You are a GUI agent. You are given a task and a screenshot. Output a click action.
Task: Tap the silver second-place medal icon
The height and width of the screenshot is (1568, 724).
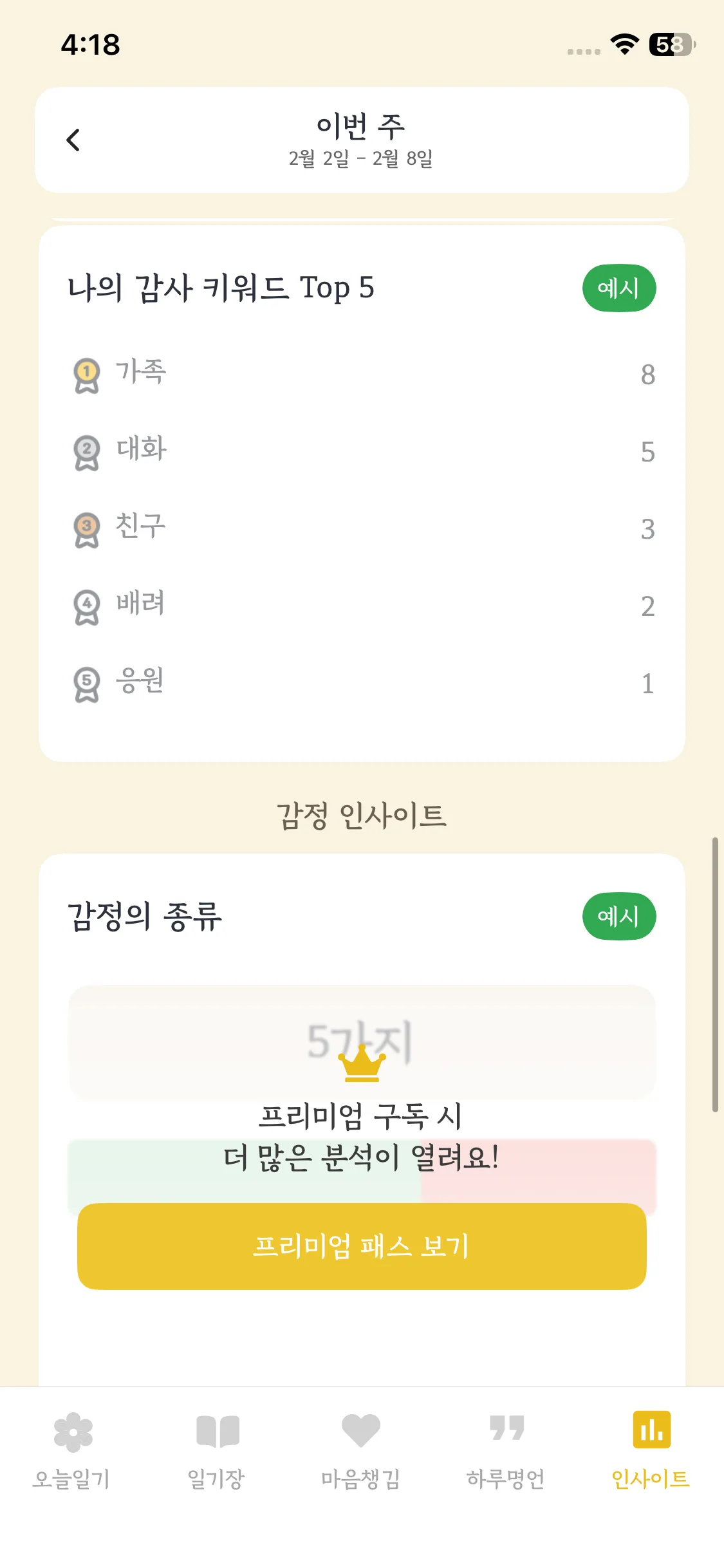pos(87,453)
